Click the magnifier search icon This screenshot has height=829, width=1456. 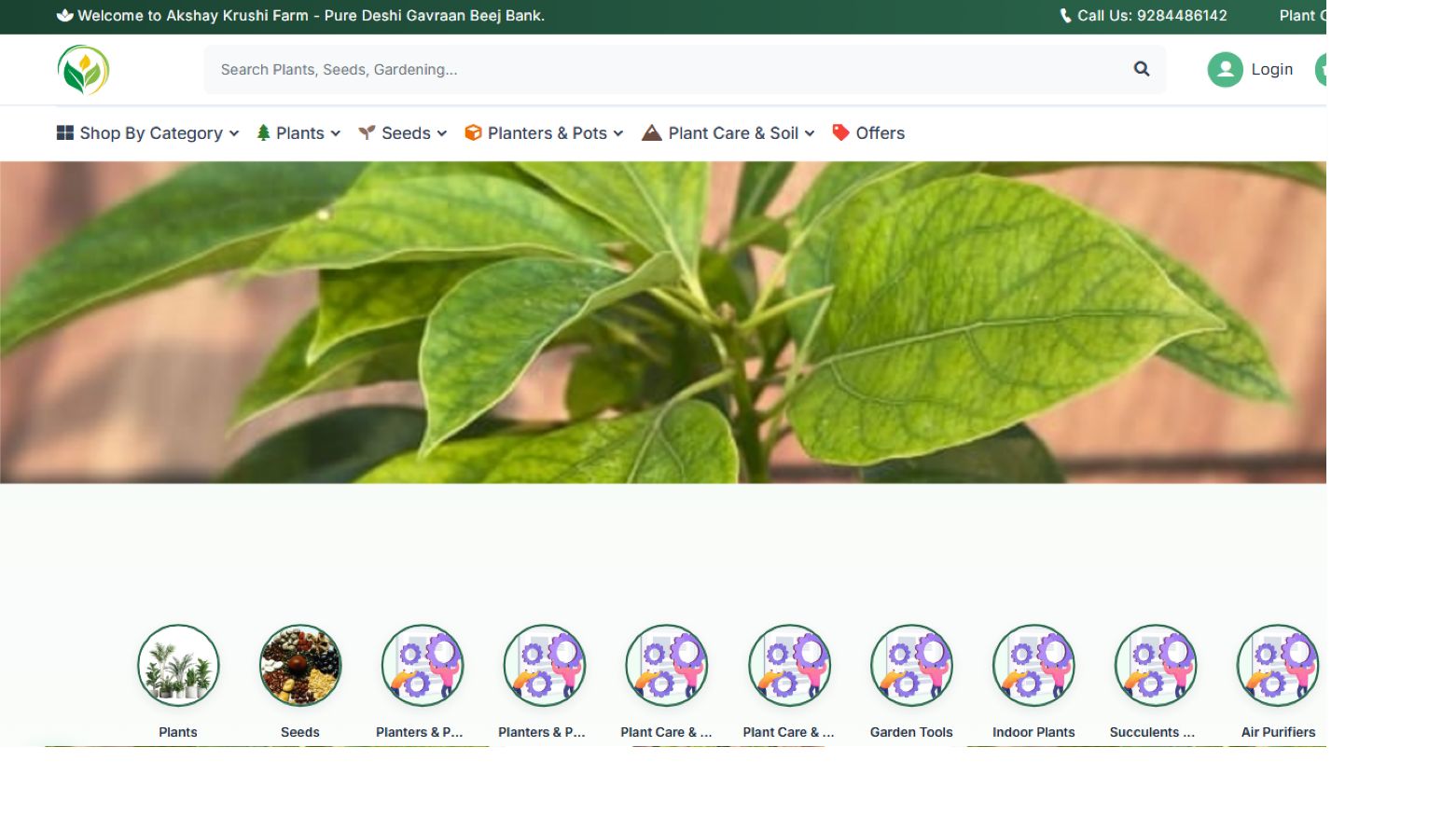point(1142,69)
